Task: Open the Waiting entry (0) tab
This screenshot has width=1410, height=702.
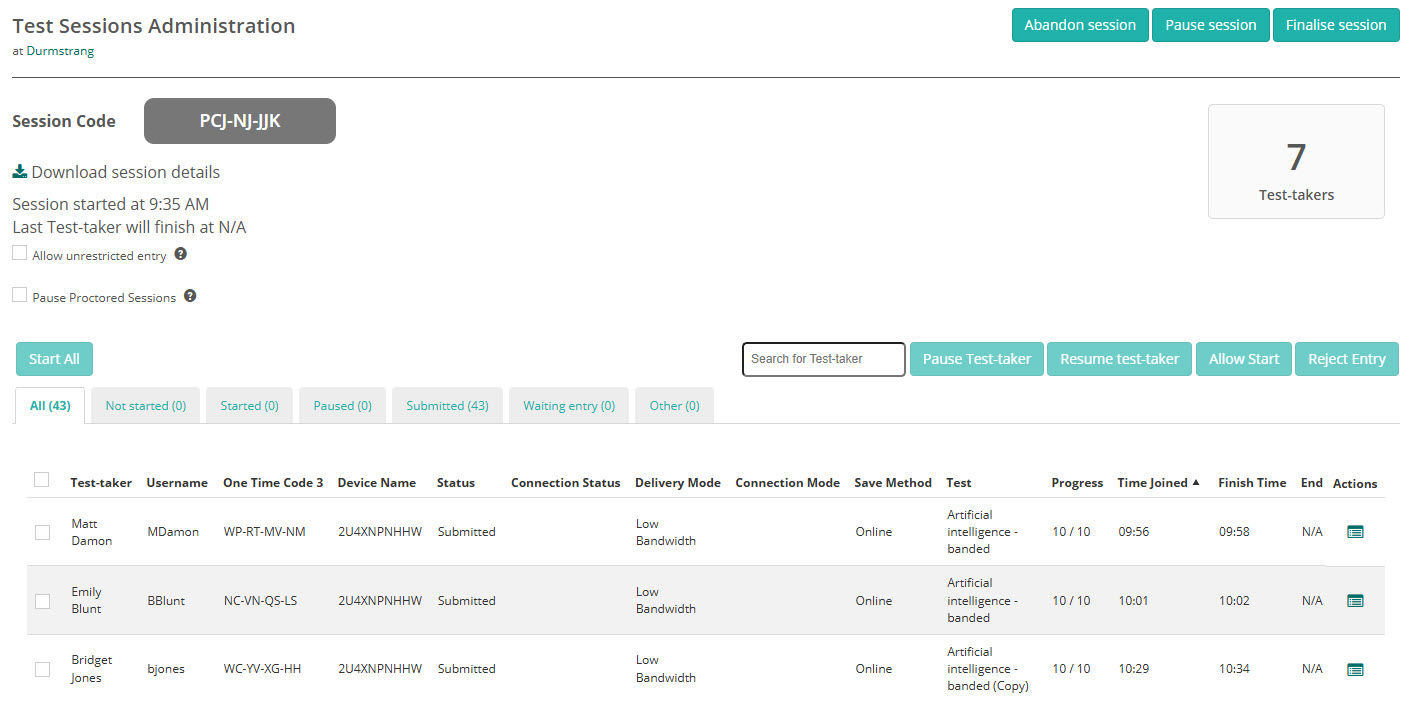Action: tap(571, 406)
